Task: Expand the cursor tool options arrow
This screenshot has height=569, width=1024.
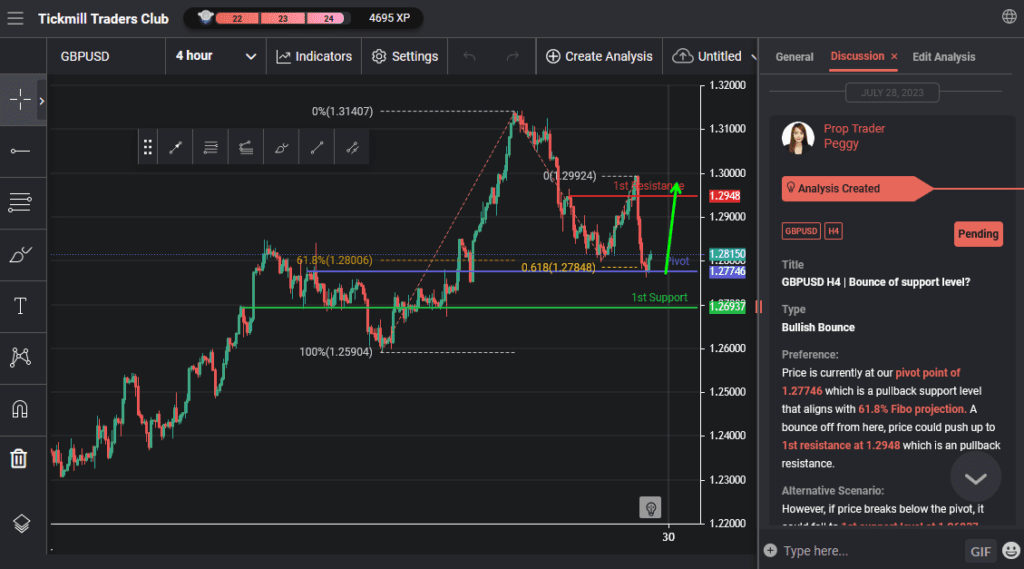Action: pos(42,101)
